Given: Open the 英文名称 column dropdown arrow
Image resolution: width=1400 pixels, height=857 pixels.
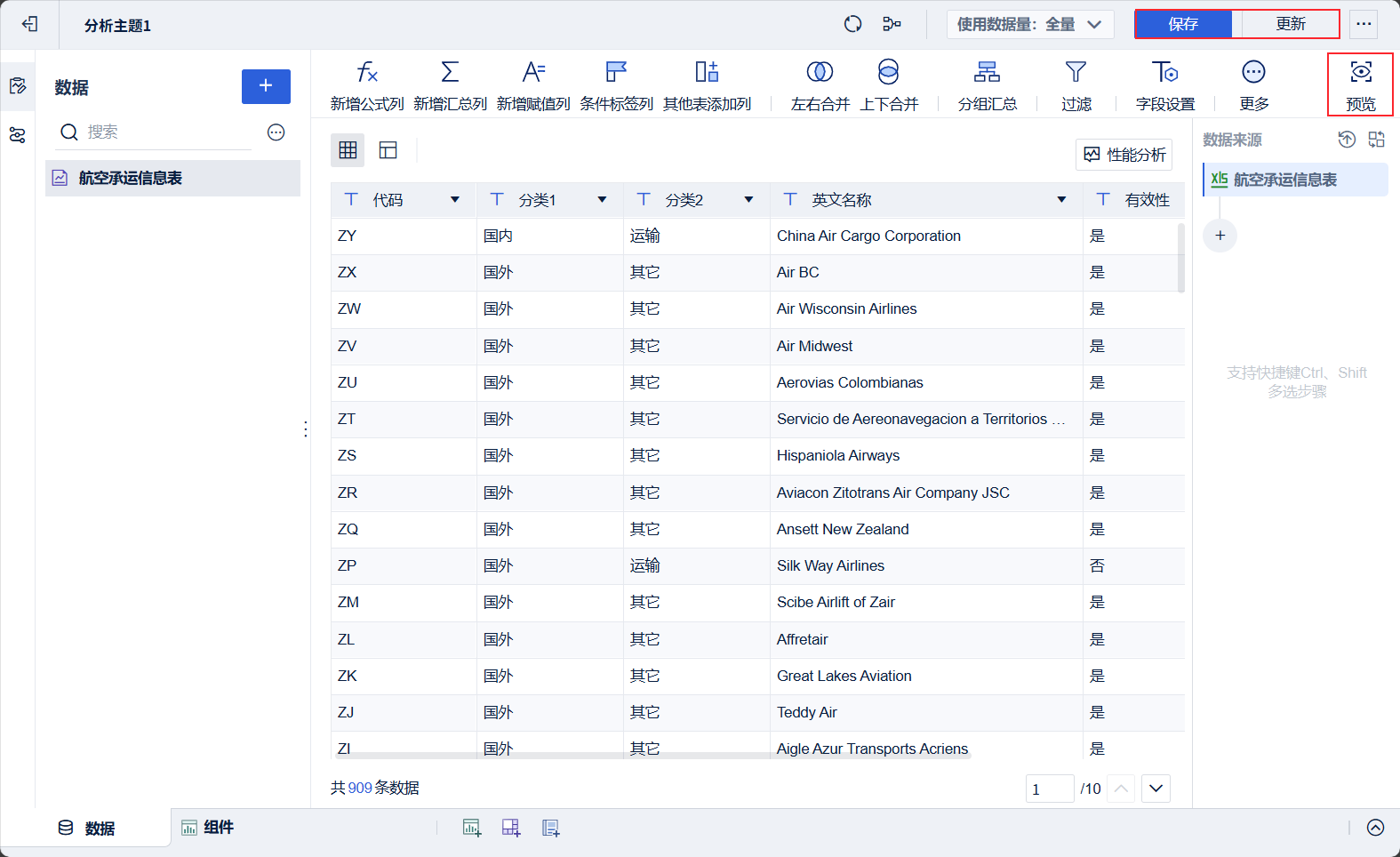Looking at the screenshot, I should (1061, 200).
